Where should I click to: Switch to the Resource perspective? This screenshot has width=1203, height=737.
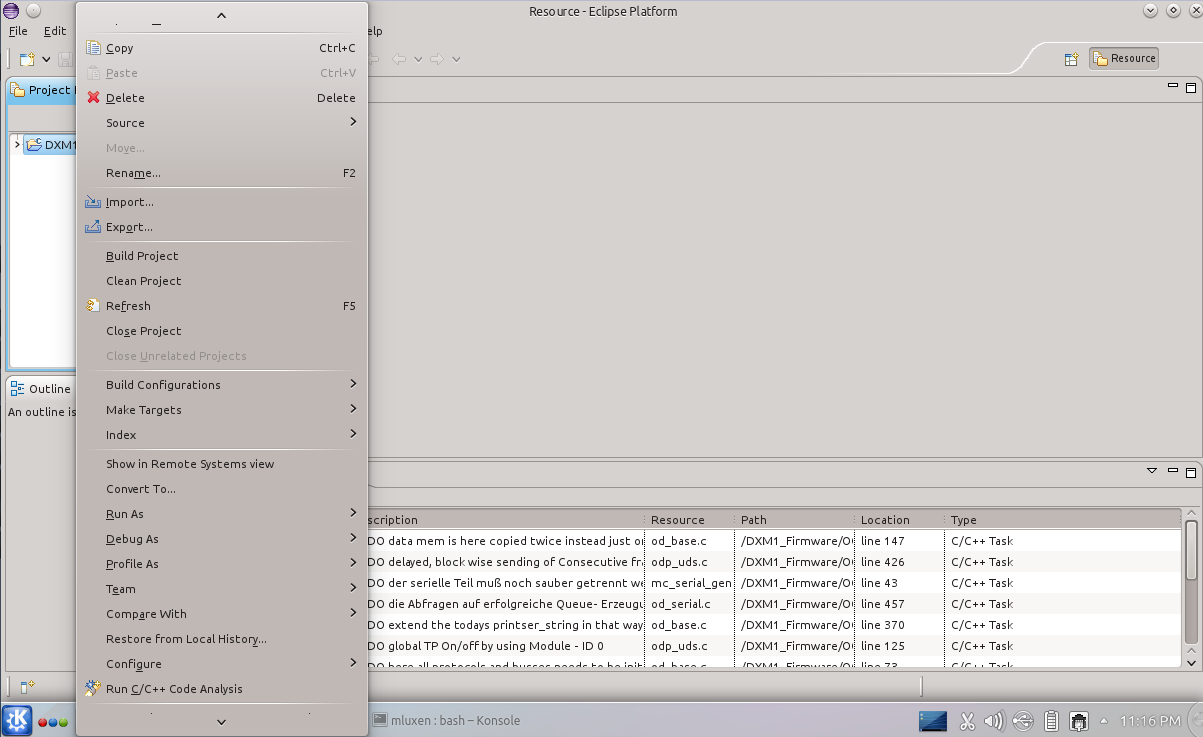(x=1124, y=59)
